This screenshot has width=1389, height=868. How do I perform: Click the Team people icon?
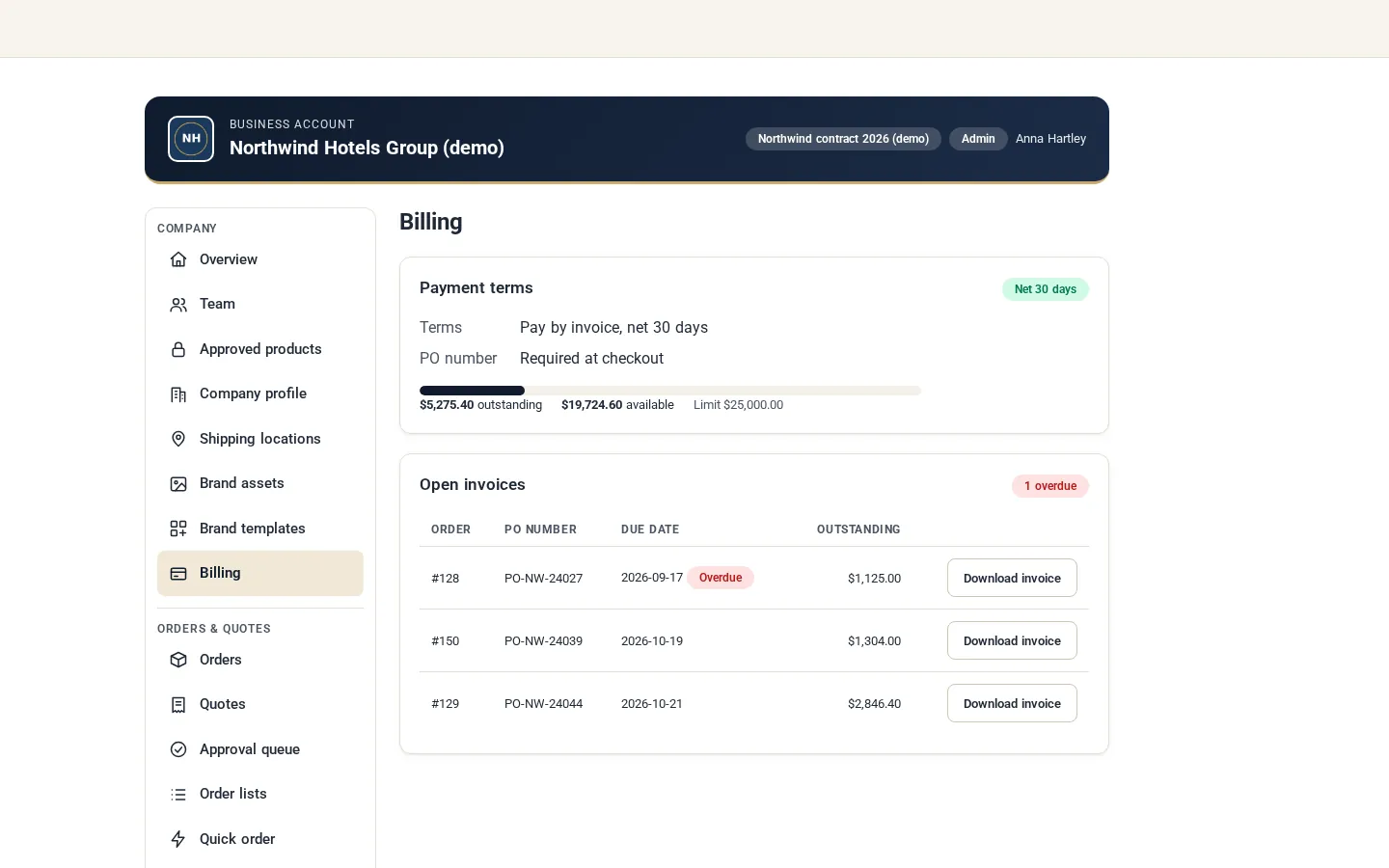click(x=178, y=305)
